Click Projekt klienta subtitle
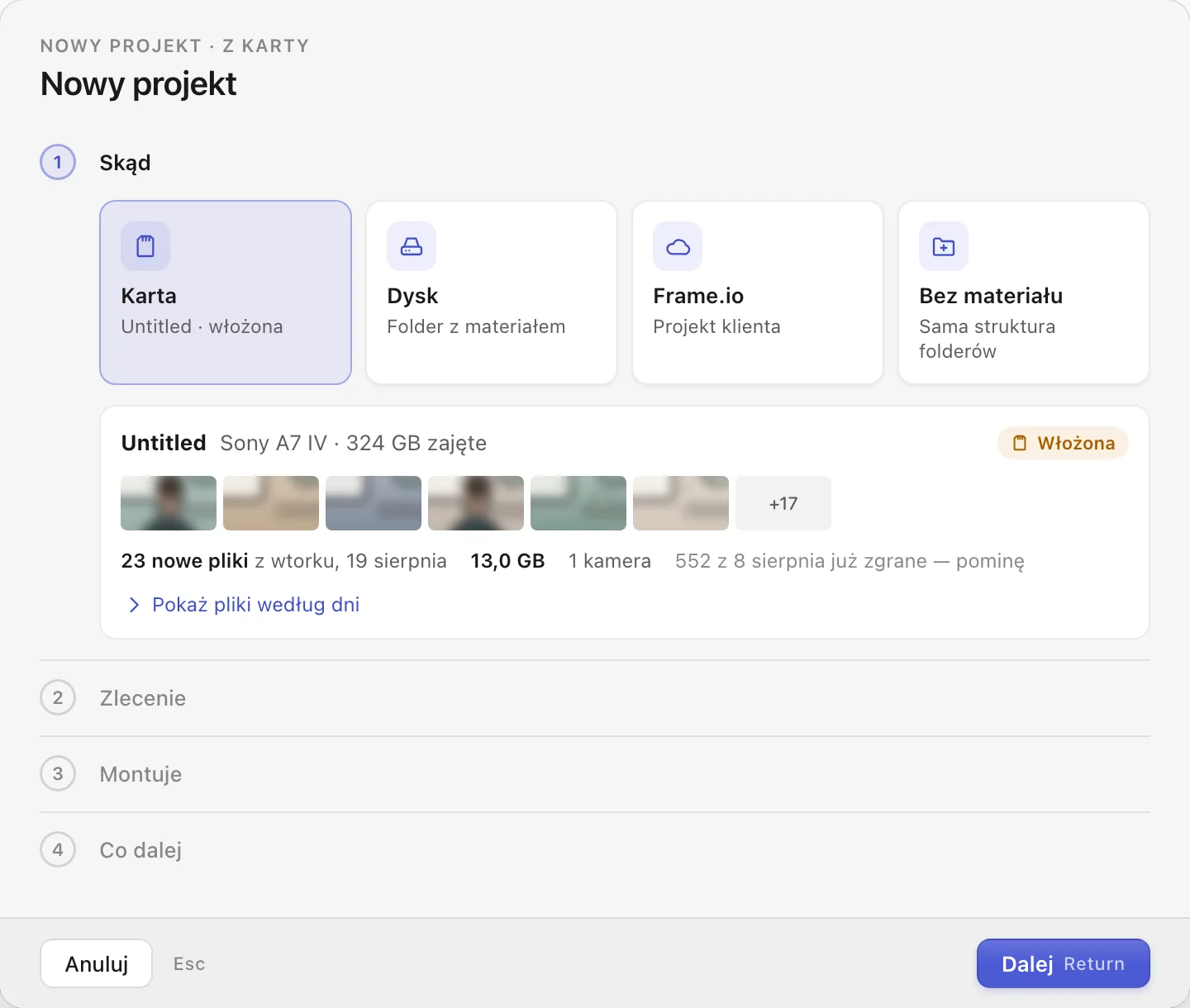The height and width of the screenshot is (1008, 1190). pos(716,326)
